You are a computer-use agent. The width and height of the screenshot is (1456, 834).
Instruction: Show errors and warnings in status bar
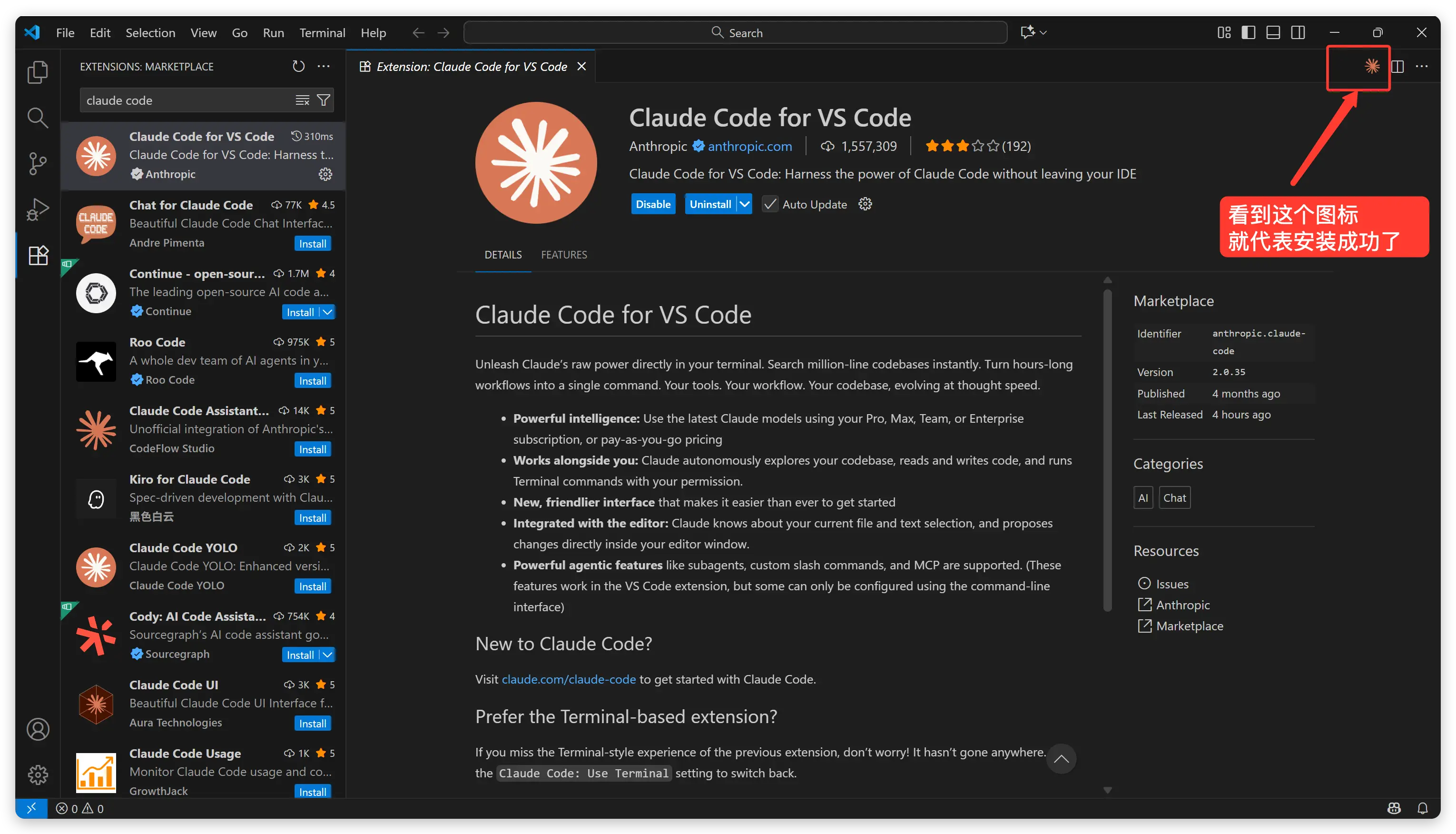pos(79,808)
